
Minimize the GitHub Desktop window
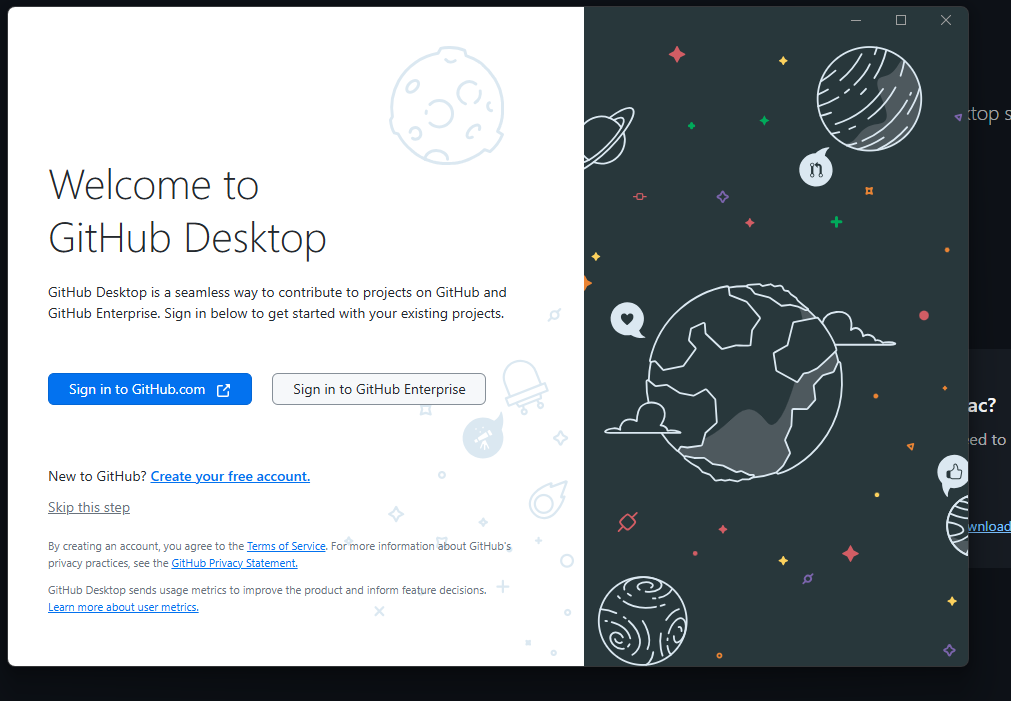[856, 20]
